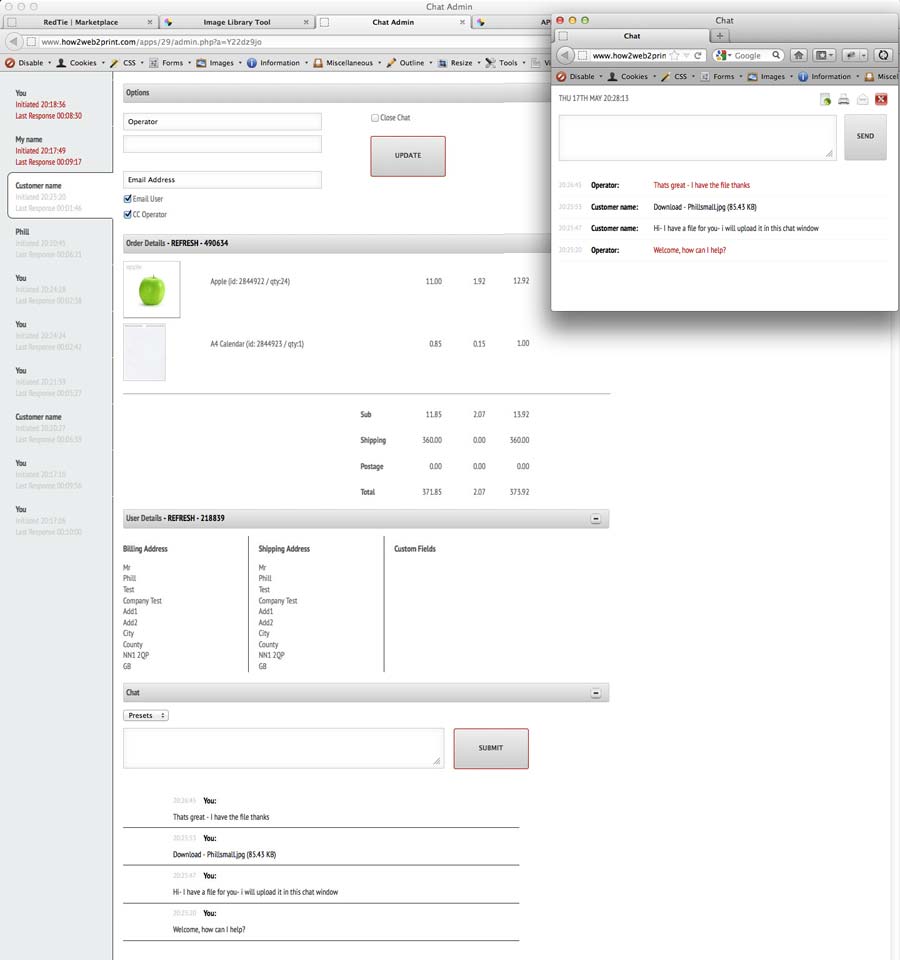Click the home button in chat browser

pyautogui.click(x=799, y=55)
